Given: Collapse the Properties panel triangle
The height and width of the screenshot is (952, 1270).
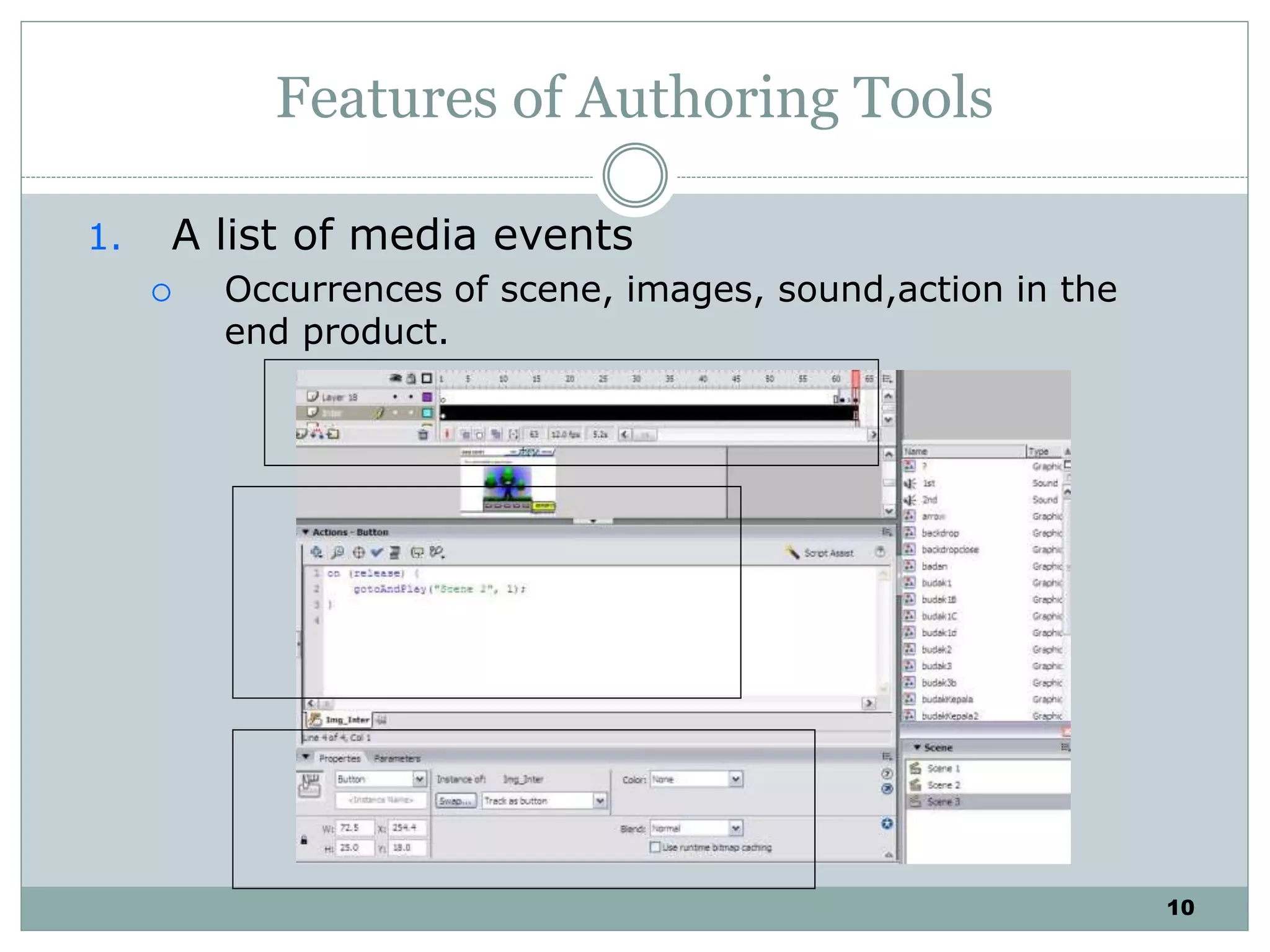Looking at the screenshot, I should tap(306, 757).
